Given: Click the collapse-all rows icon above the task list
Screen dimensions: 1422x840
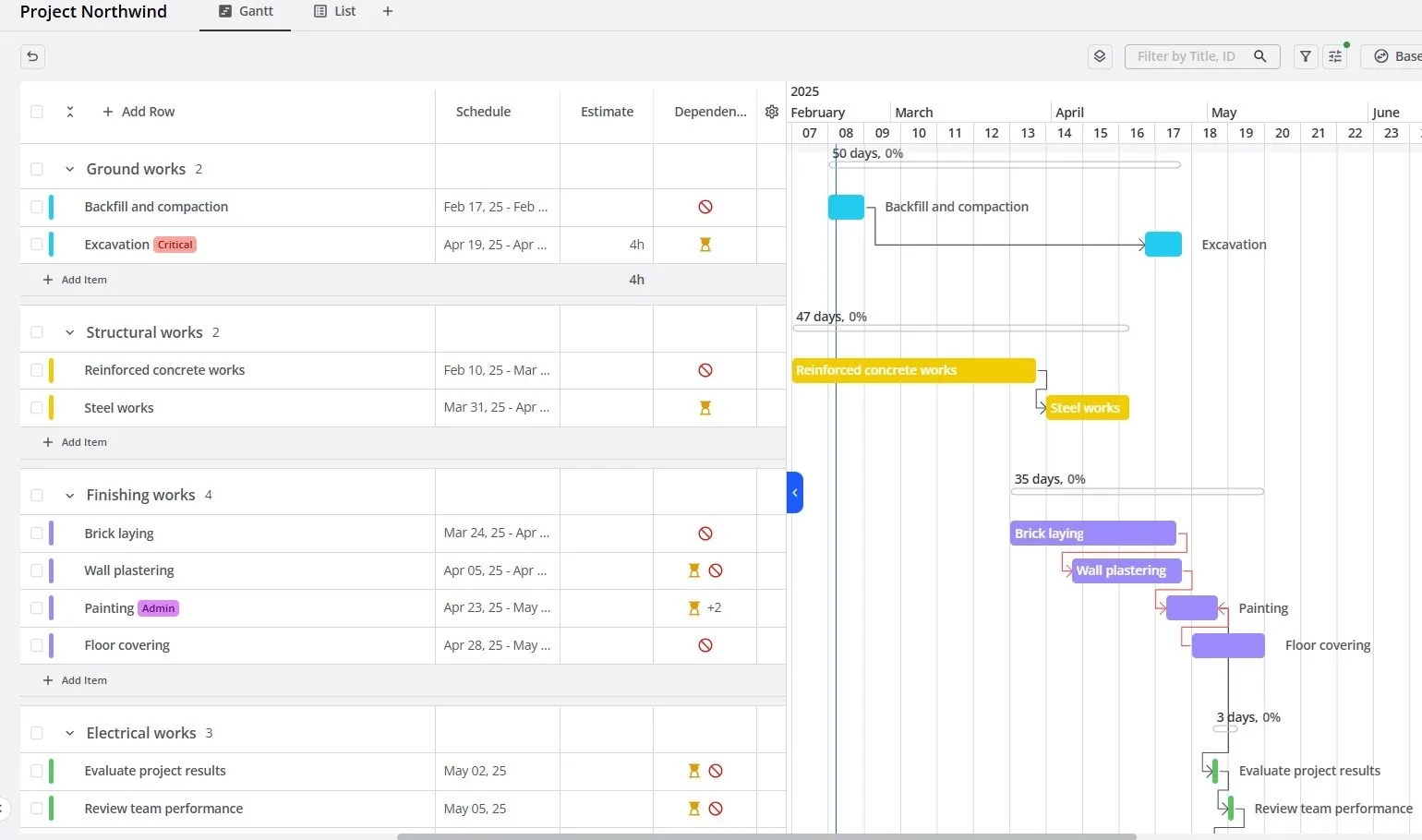Looking at the screenshot, I should [x=70, y=112].
